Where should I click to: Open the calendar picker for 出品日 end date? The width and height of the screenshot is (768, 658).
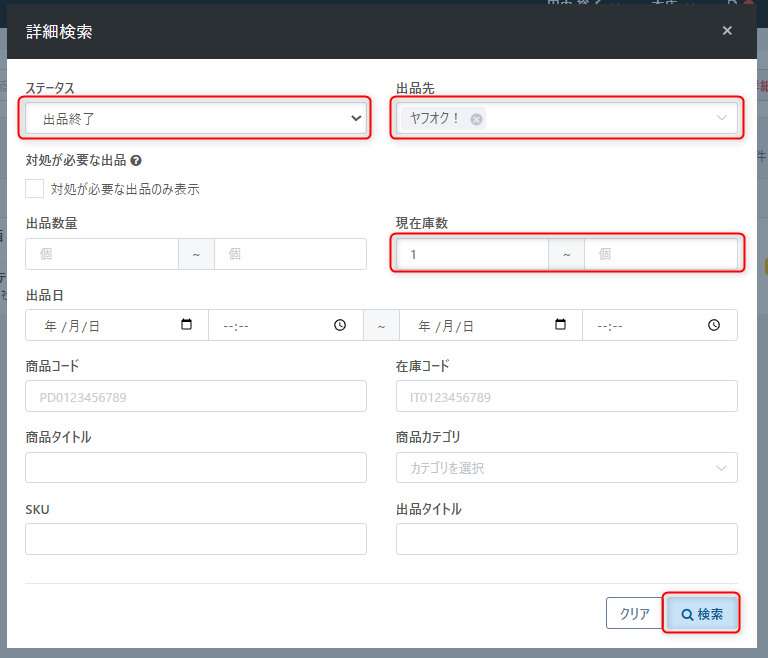(560, 324)
